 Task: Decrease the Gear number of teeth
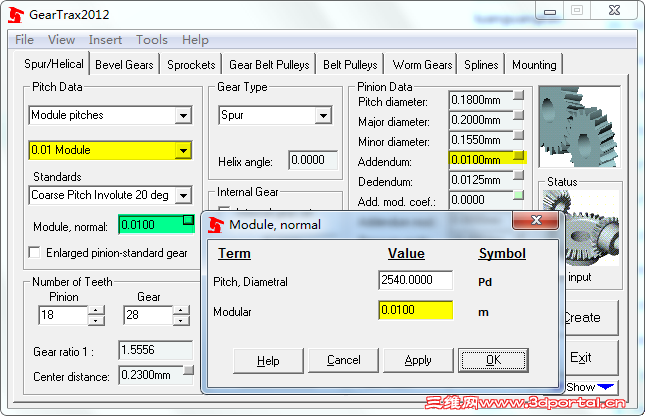(181, 320)
